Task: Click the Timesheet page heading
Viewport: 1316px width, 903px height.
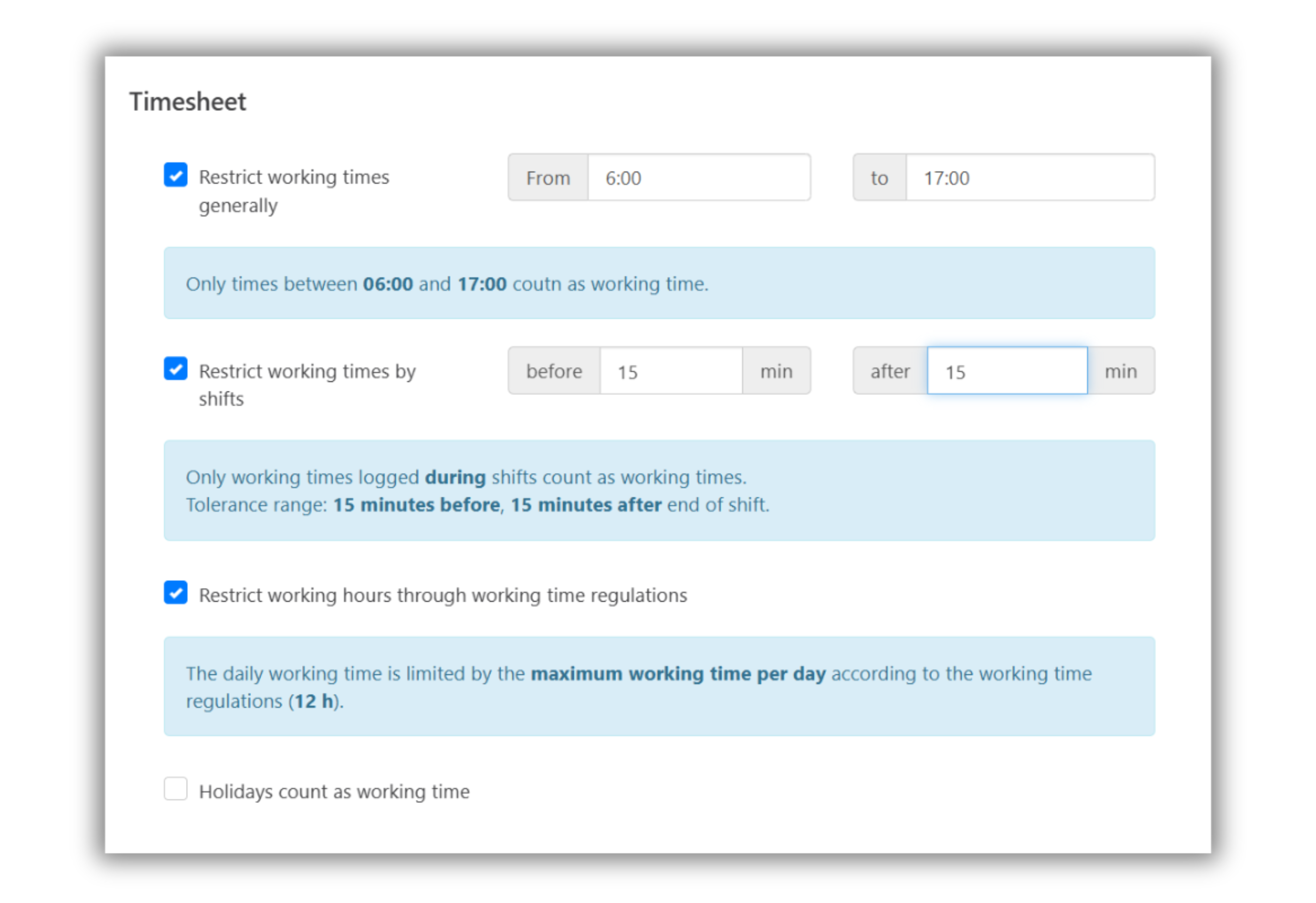Action: click(187, 101)
